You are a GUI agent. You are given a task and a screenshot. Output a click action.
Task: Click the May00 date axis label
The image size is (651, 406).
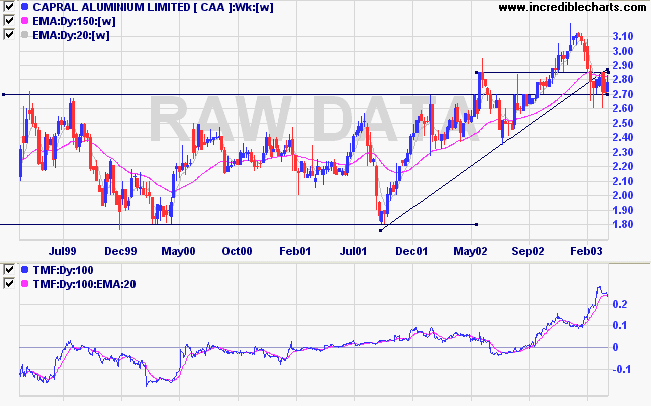coord(178,251)
